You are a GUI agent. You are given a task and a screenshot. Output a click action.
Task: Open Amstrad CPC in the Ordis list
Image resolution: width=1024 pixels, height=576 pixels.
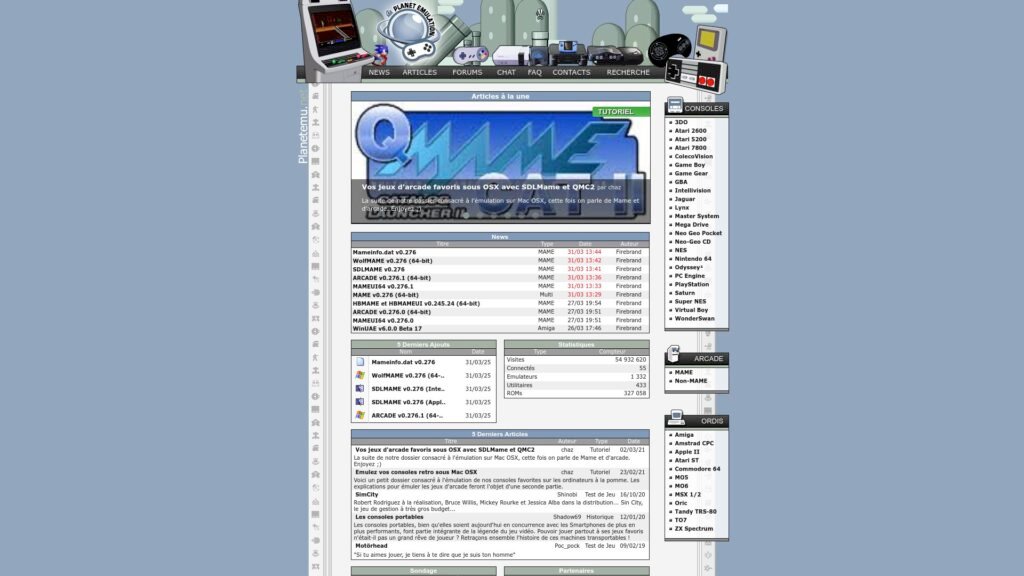click(694, 443)
